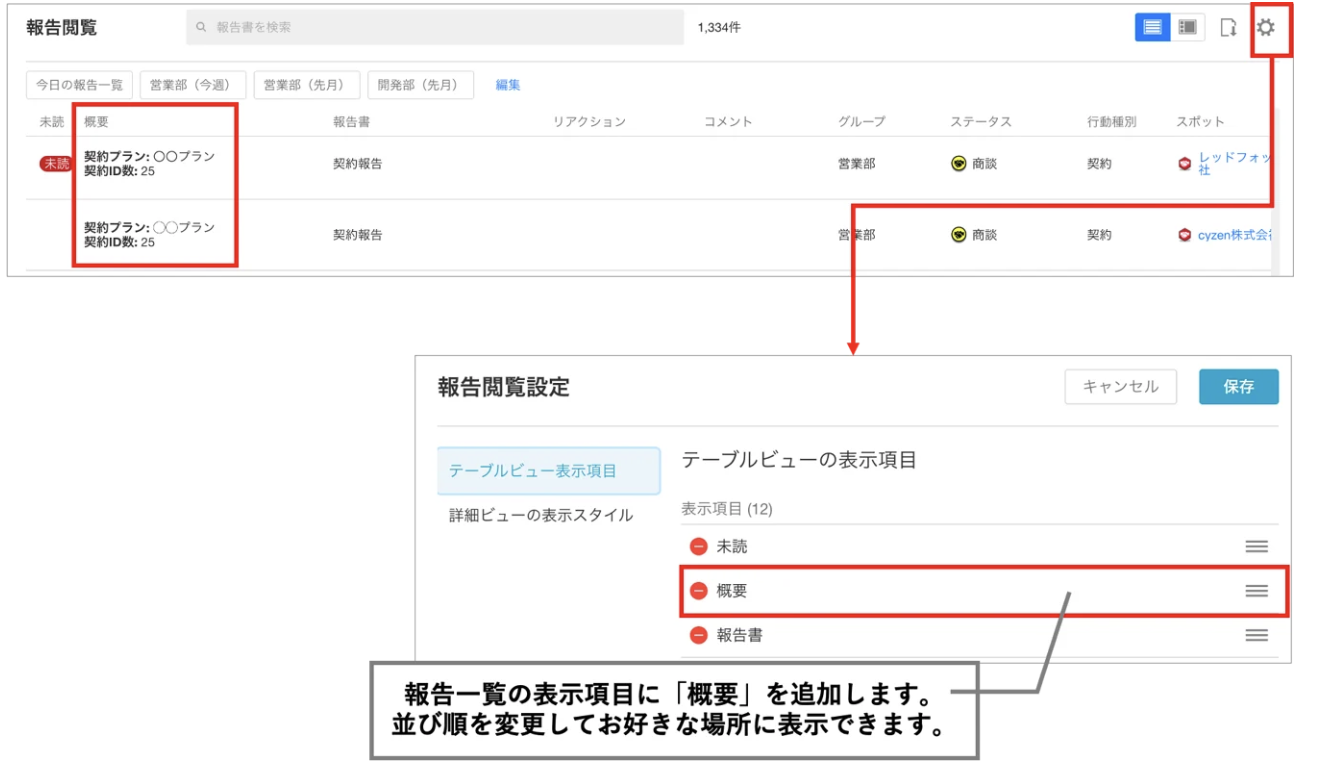Select the 開発部（先月） filter
Image resolution: width=1322 pixels, height=770 pixels.
coord(420,85)
